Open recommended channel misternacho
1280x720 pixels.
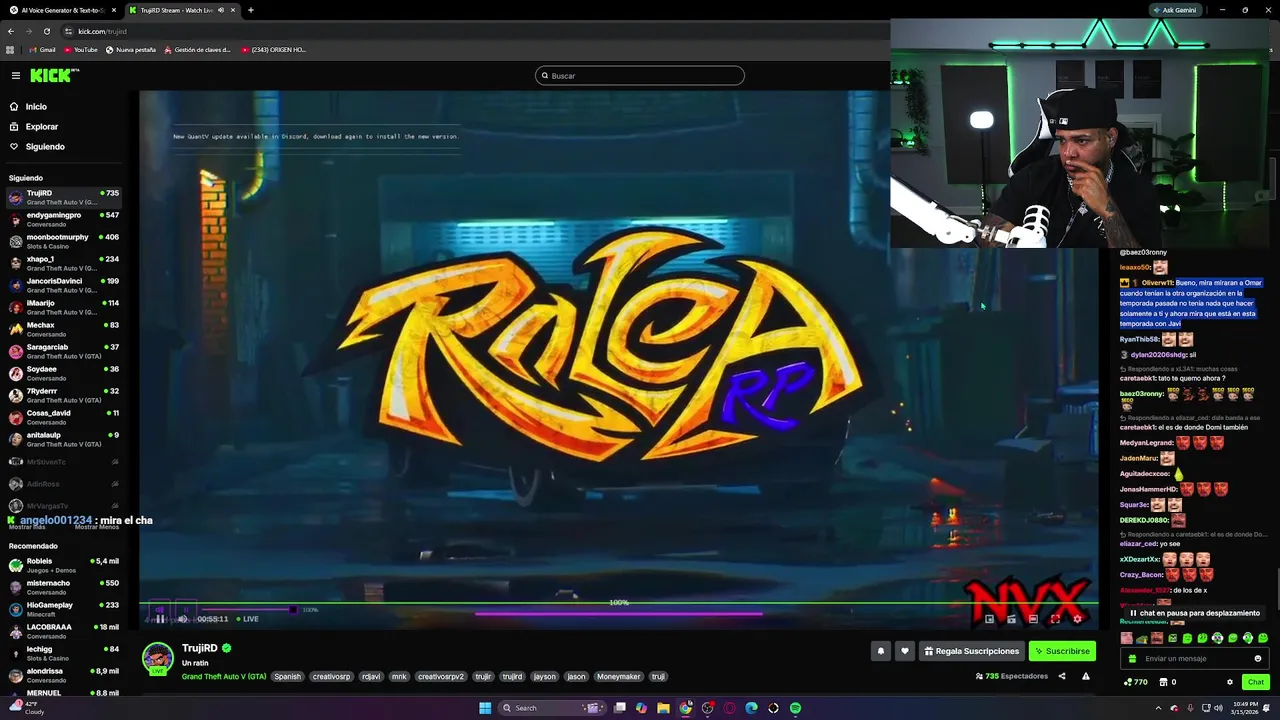point(65,587)
